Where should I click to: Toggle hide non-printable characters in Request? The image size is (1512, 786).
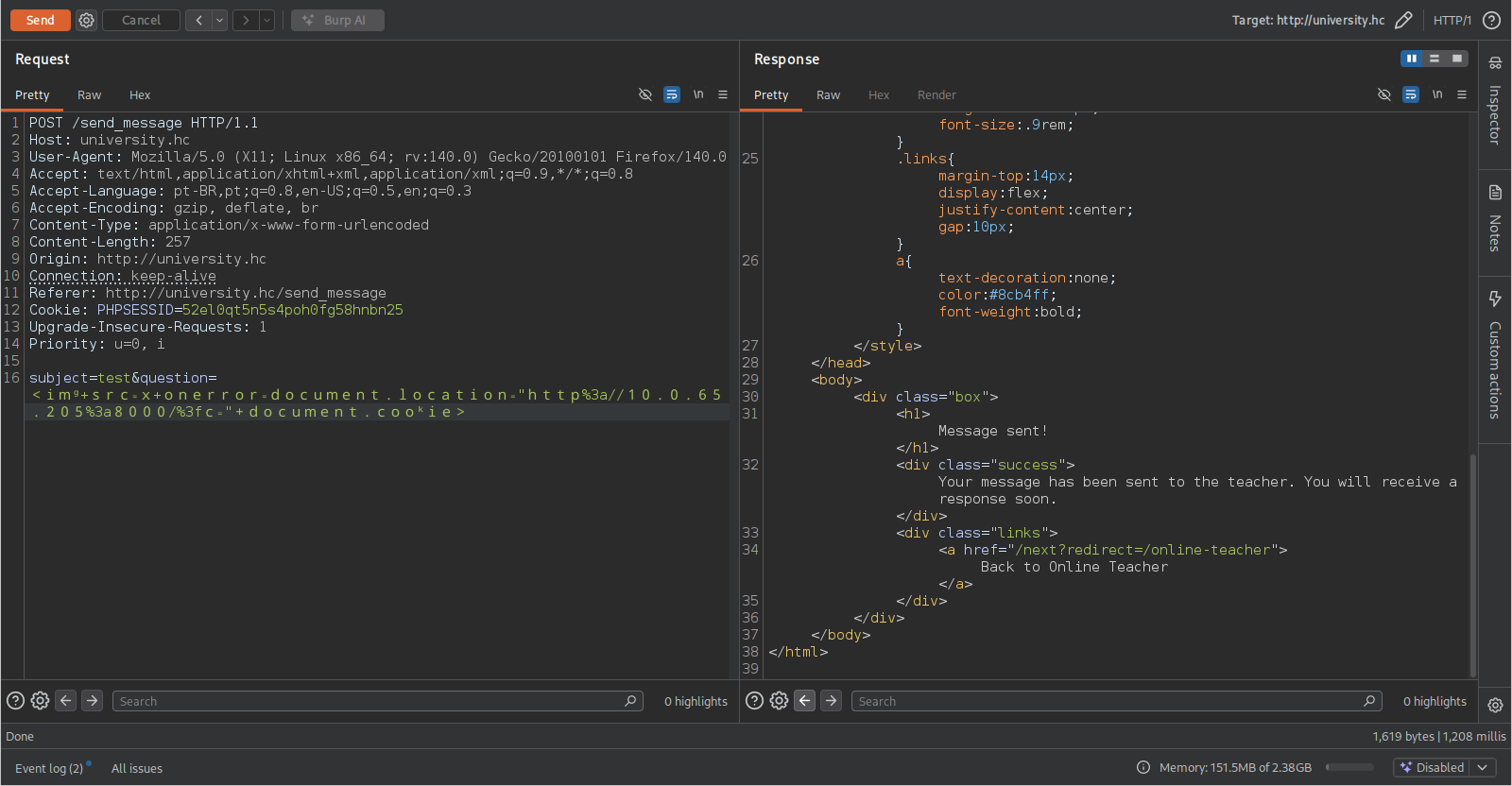pos(645,94)
